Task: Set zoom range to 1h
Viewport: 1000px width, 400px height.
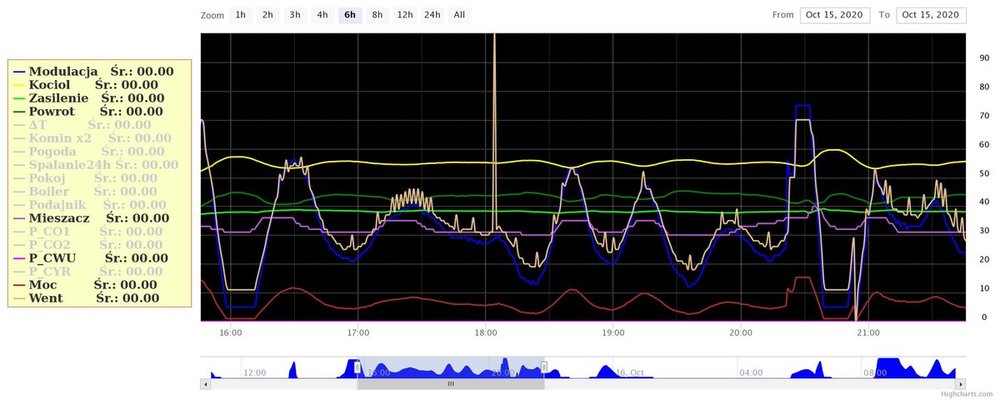Action: click(240, 15)
